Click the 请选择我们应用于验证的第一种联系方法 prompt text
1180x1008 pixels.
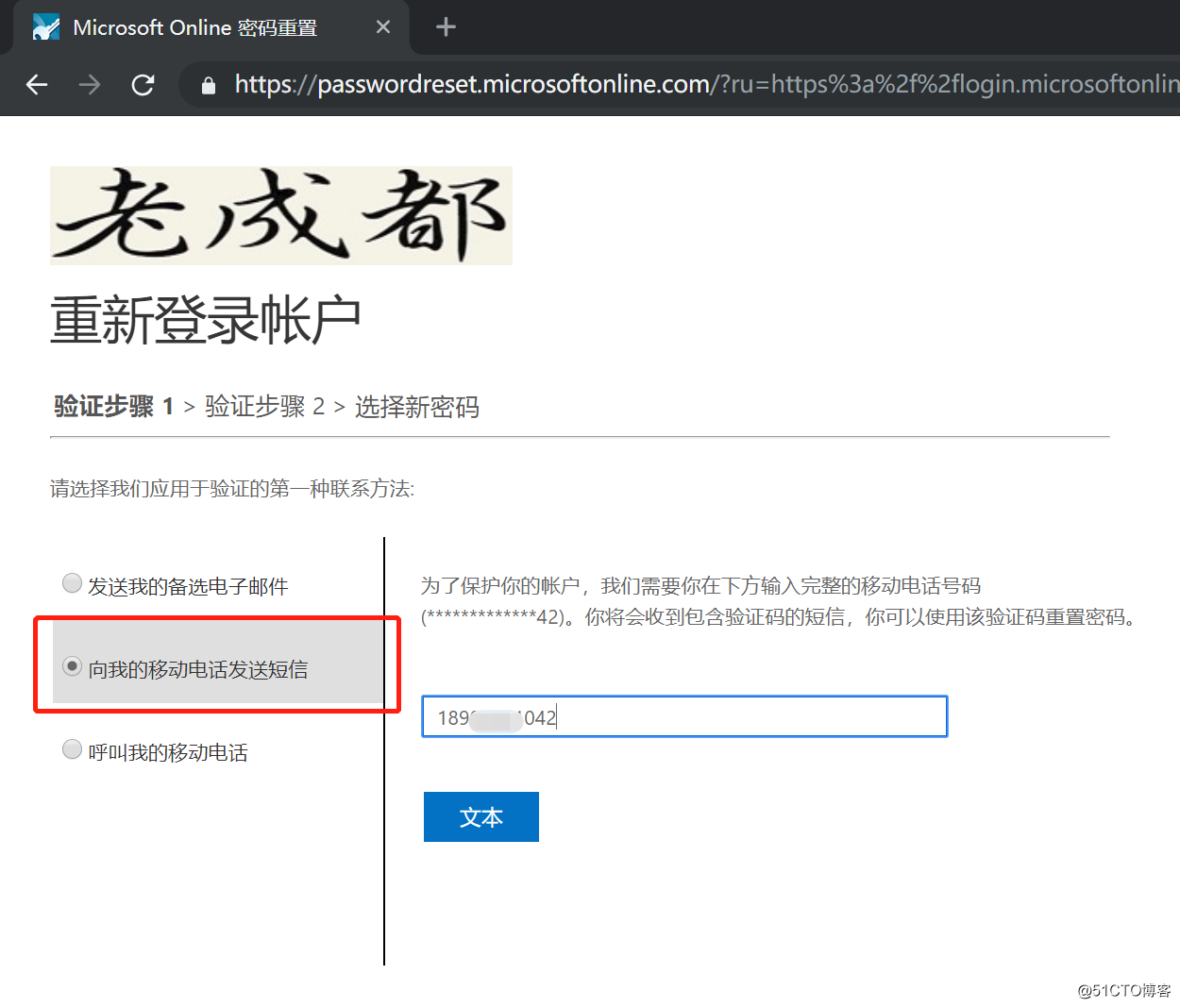[232, 489]
